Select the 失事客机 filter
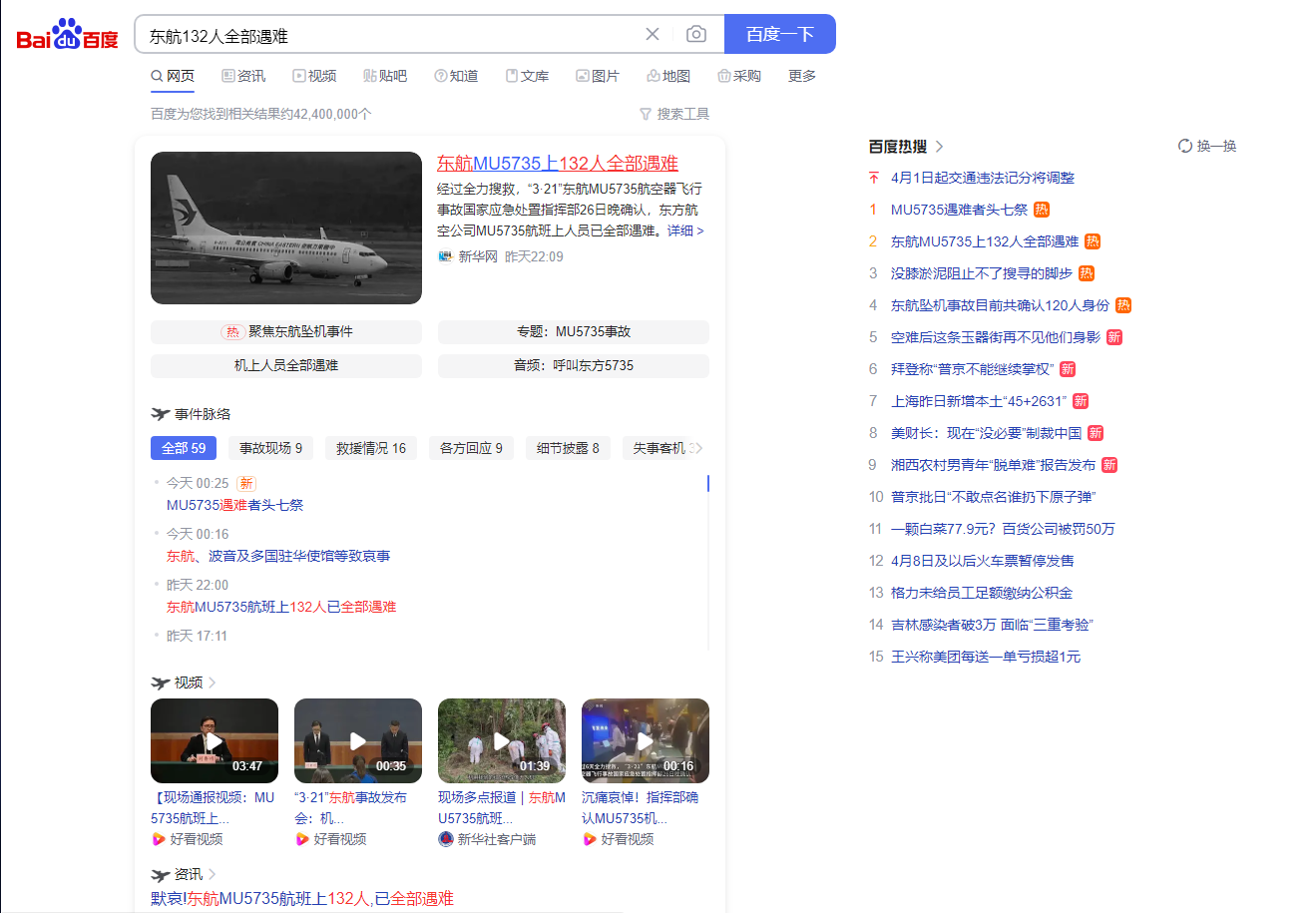1316x913 pixels. point(658,448)
